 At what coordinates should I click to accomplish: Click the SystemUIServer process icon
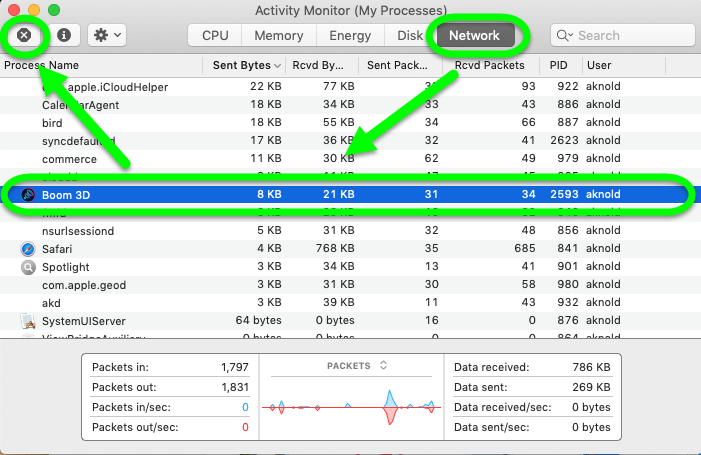tap(28, 321)
